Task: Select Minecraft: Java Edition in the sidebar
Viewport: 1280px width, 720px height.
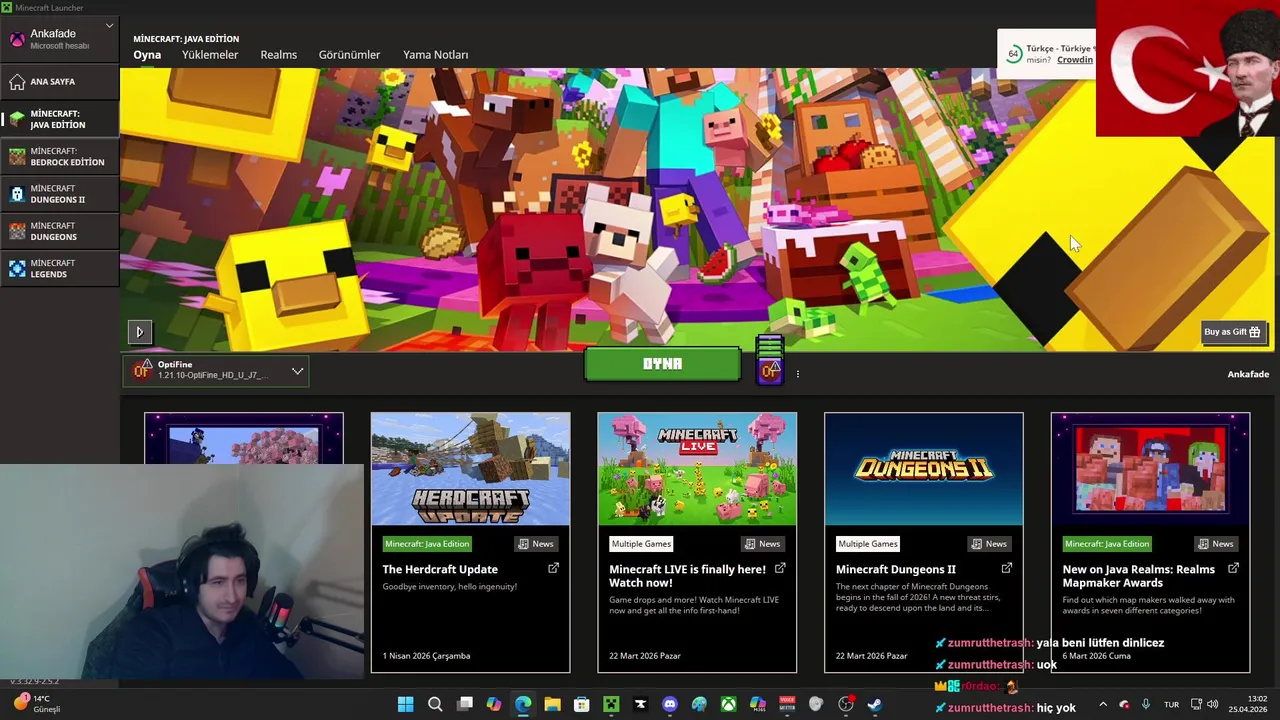Action: [x=60, y=119]
